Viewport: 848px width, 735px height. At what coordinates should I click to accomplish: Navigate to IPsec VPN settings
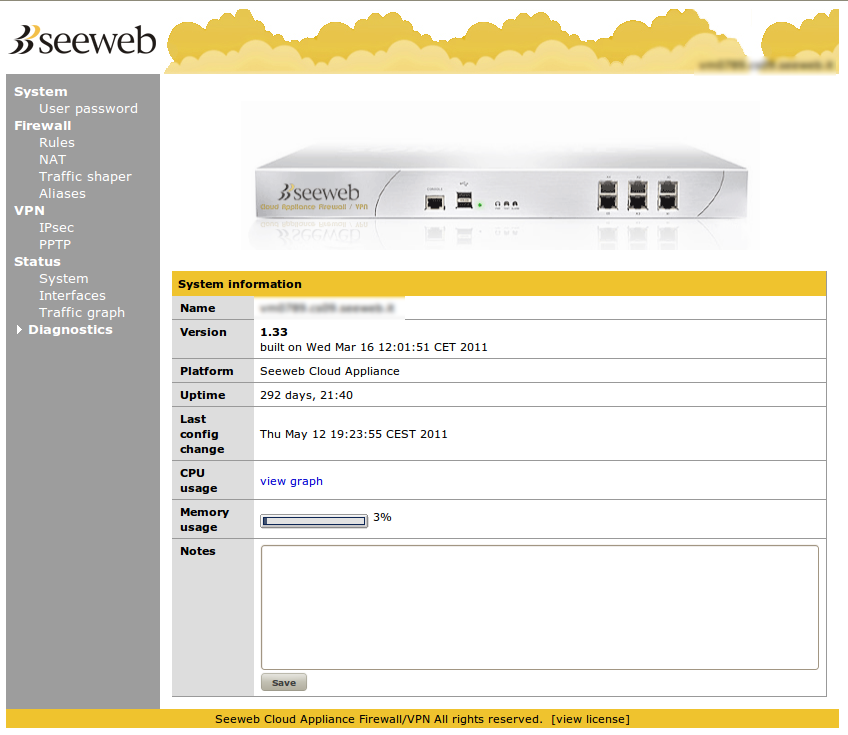click(56, 228)
